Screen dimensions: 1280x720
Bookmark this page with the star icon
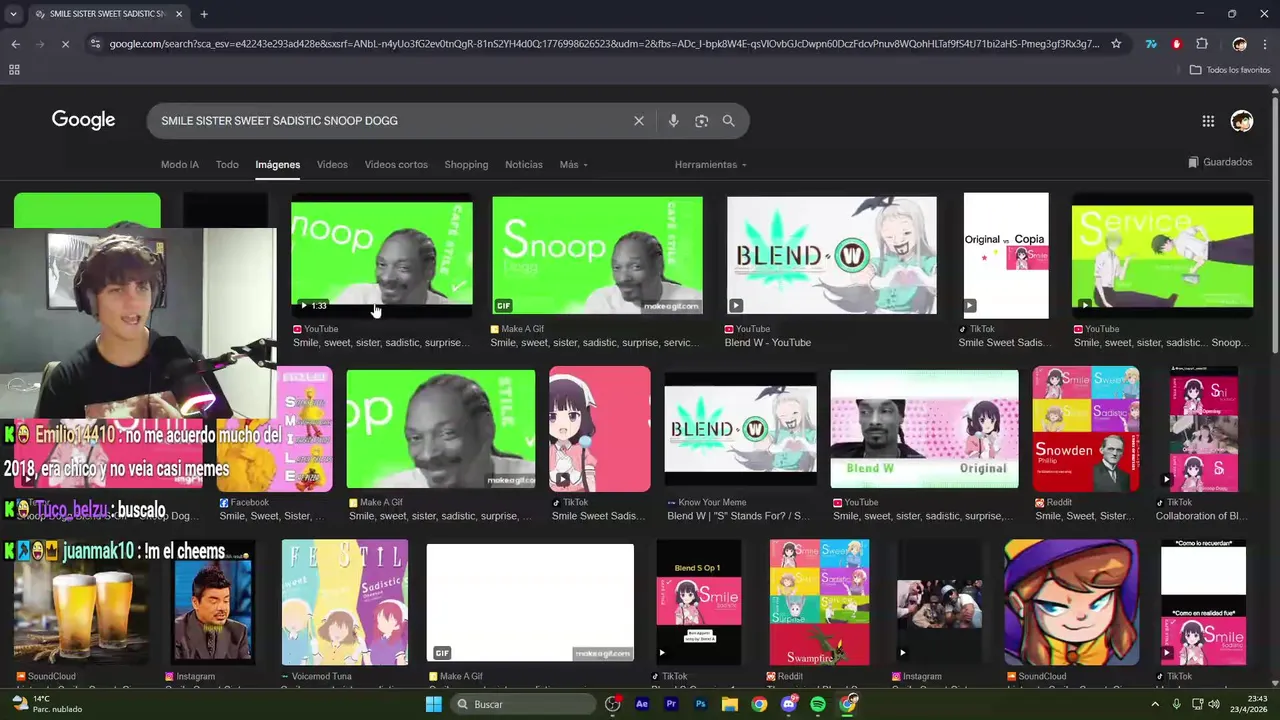pos(1116,44)
